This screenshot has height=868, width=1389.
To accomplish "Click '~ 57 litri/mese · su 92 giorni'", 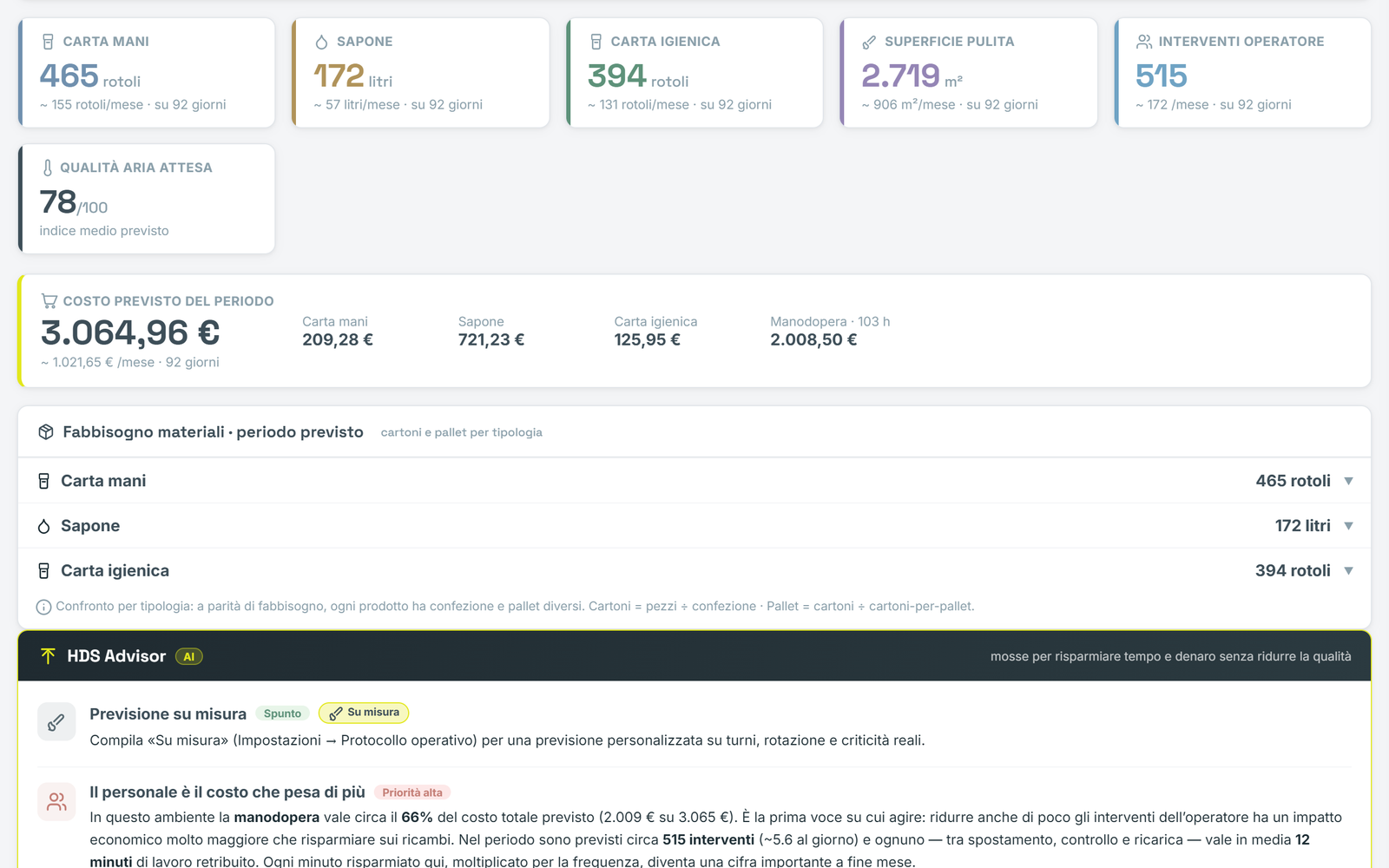I will [x=398, y=105].
